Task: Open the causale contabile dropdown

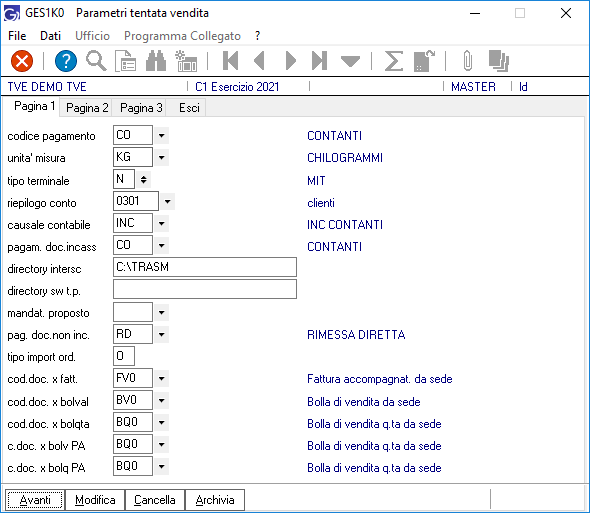Action: pos(161,224)
